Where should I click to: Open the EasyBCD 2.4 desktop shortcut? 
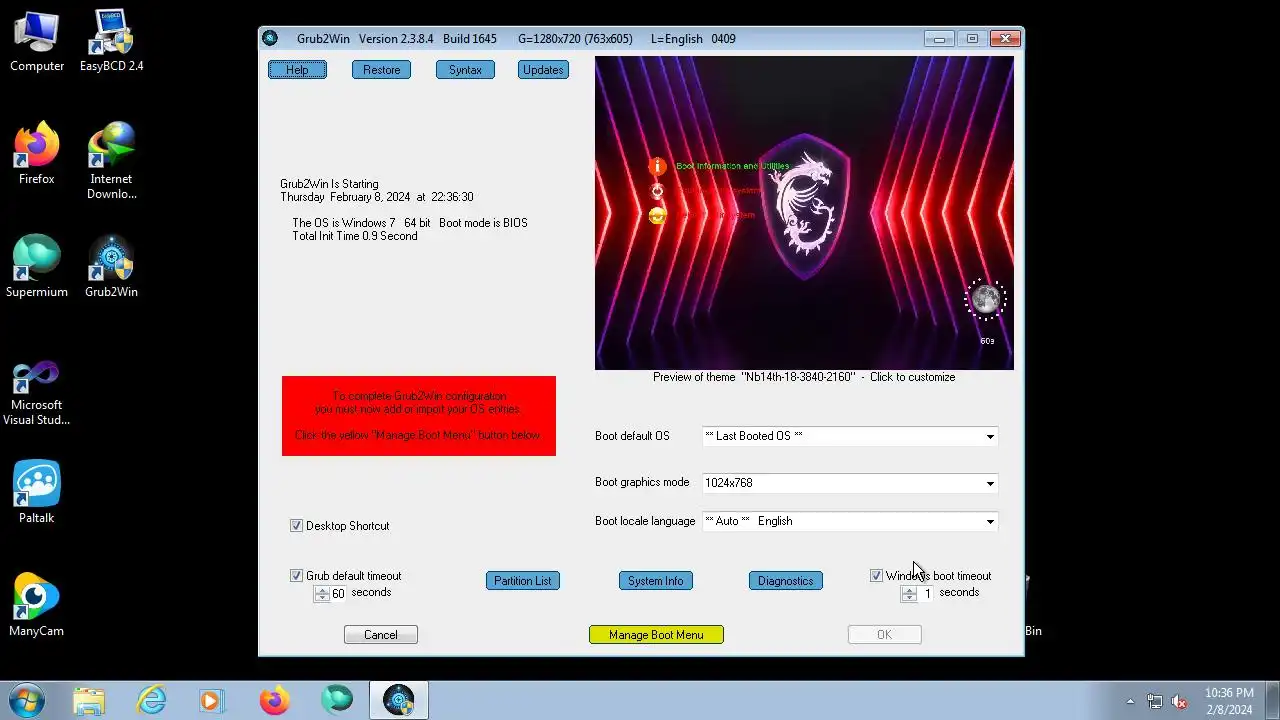(111, 42)
